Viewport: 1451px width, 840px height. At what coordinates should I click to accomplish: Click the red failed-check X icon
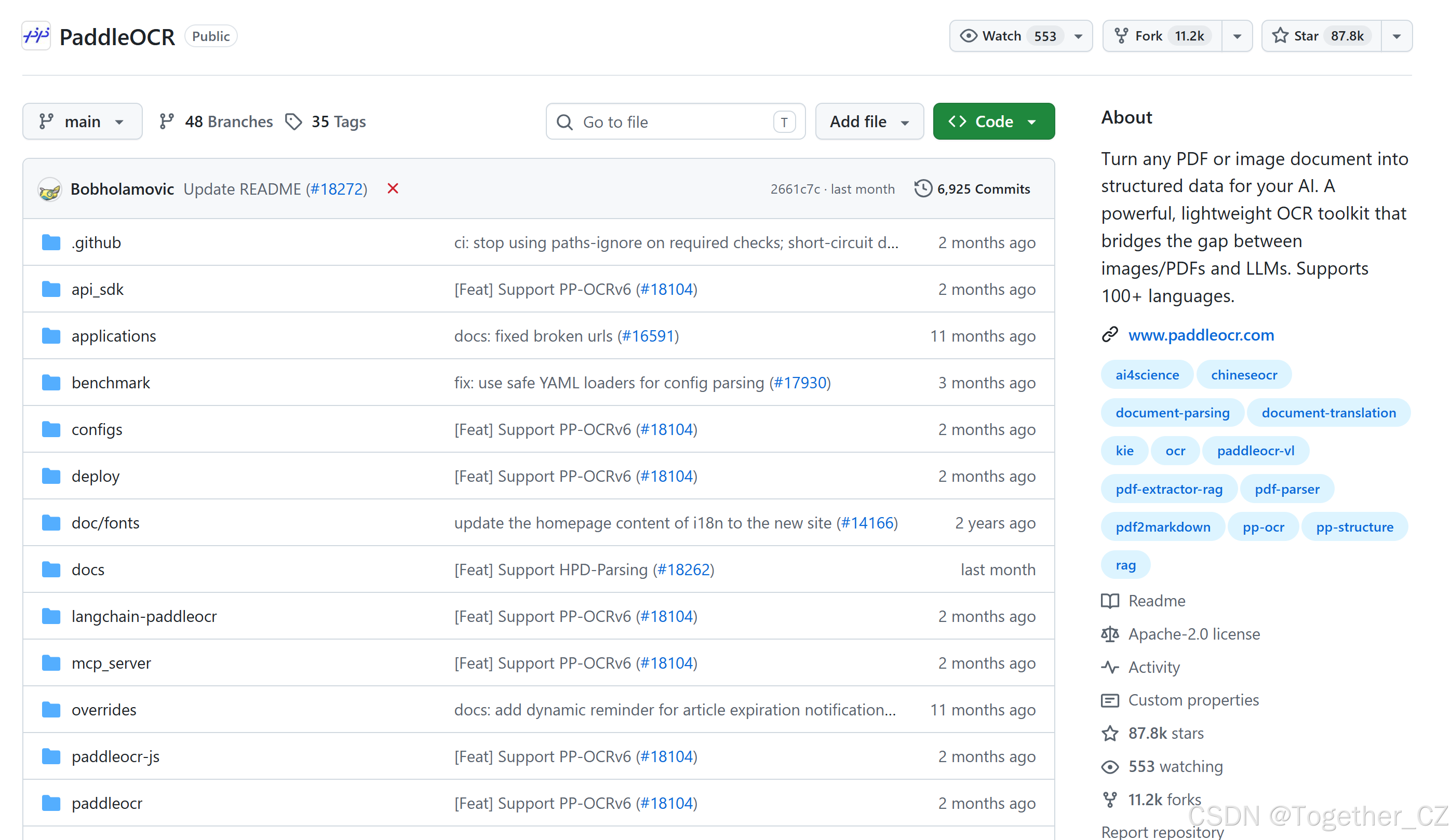pos(393,189)
